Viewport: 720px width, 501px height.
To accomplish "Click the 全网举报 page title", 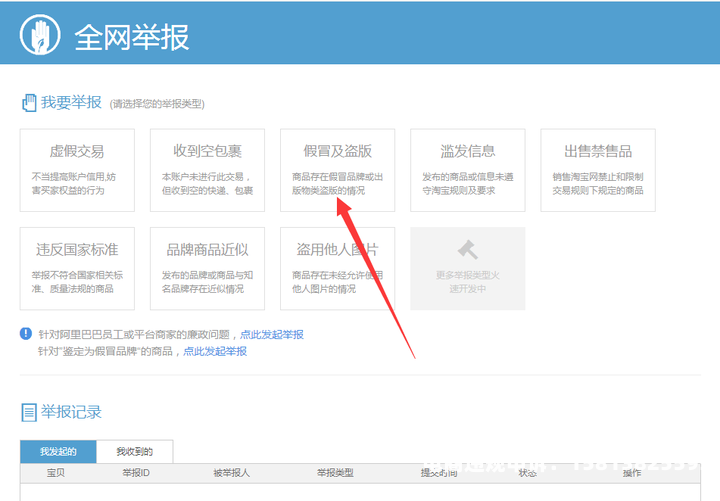I will click(131, 37).
